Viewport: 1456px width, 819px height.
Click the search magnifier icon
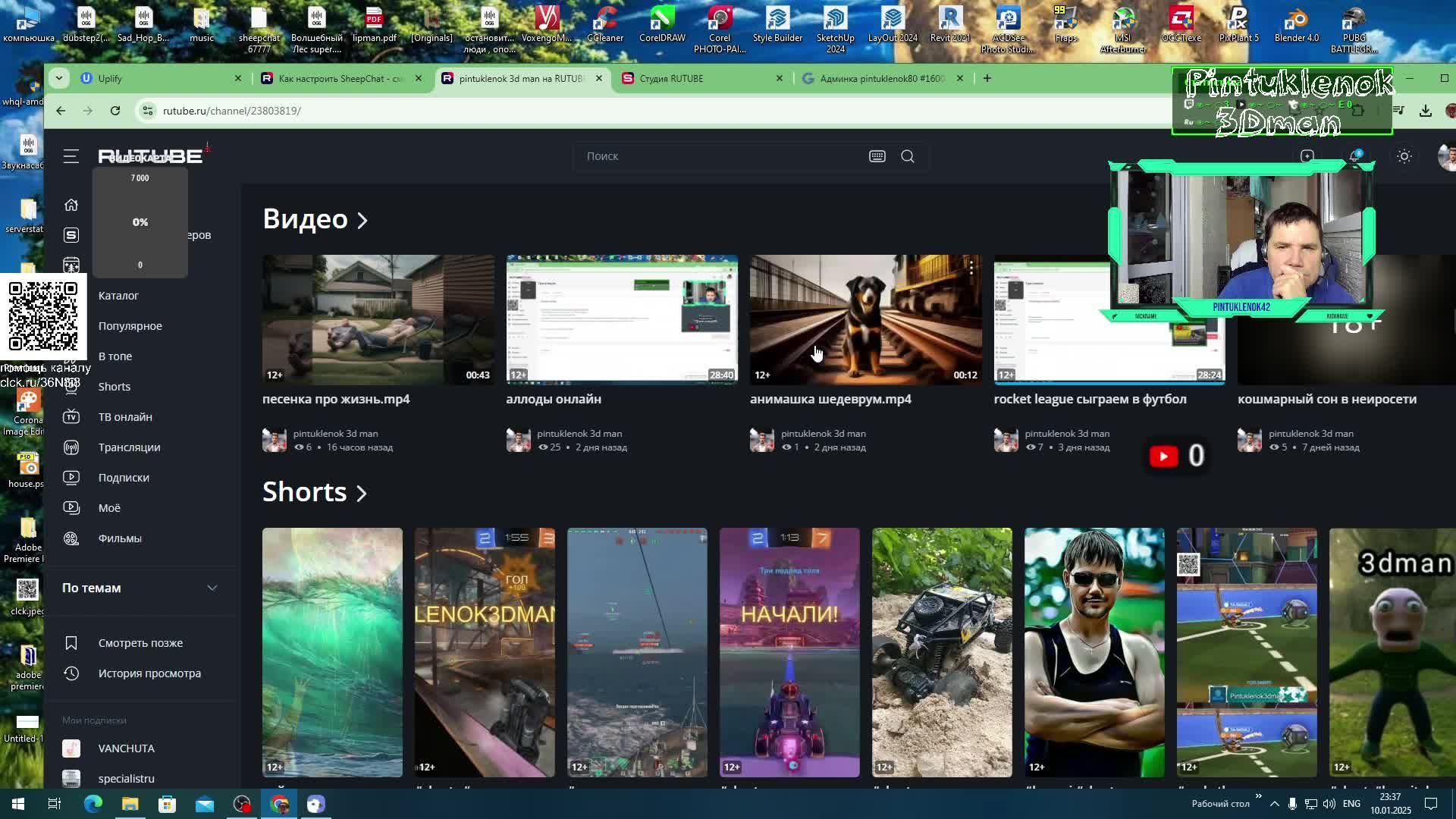click(908, 156)
